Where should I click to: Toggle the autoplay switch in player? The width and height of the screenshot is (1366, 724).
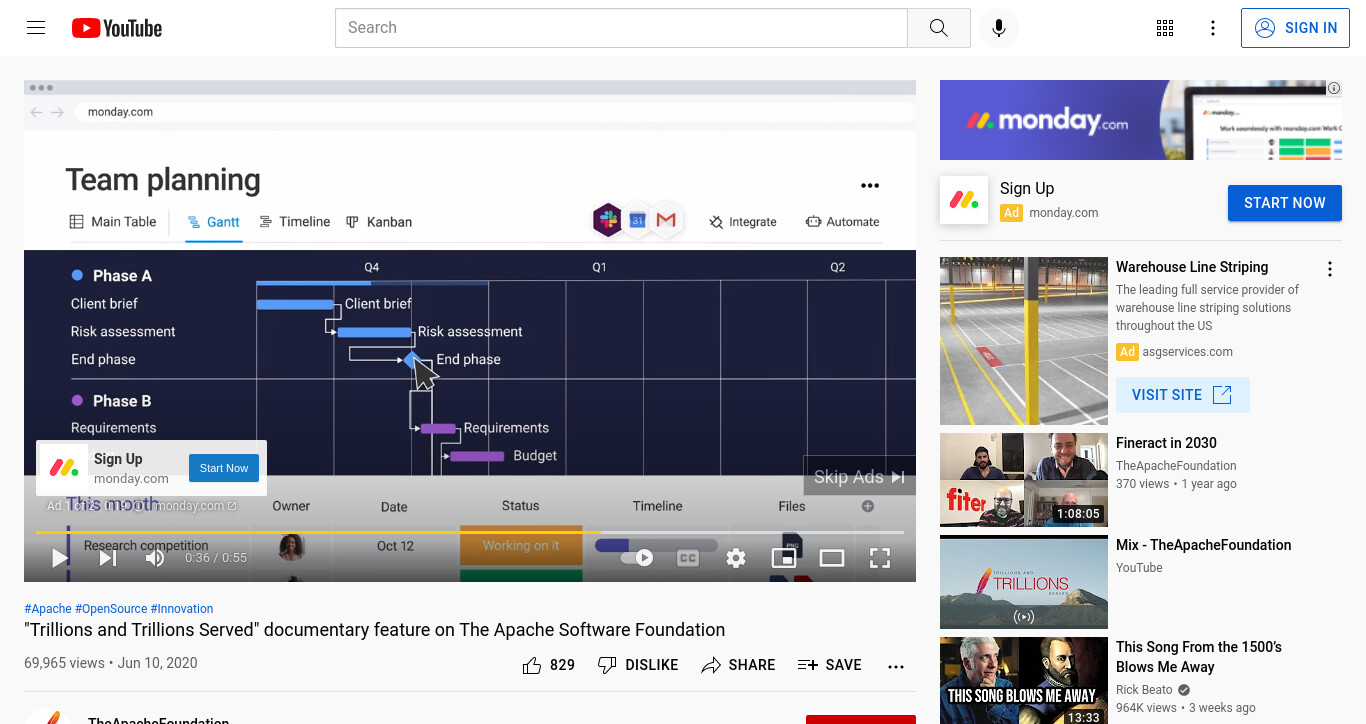[637, 558]
